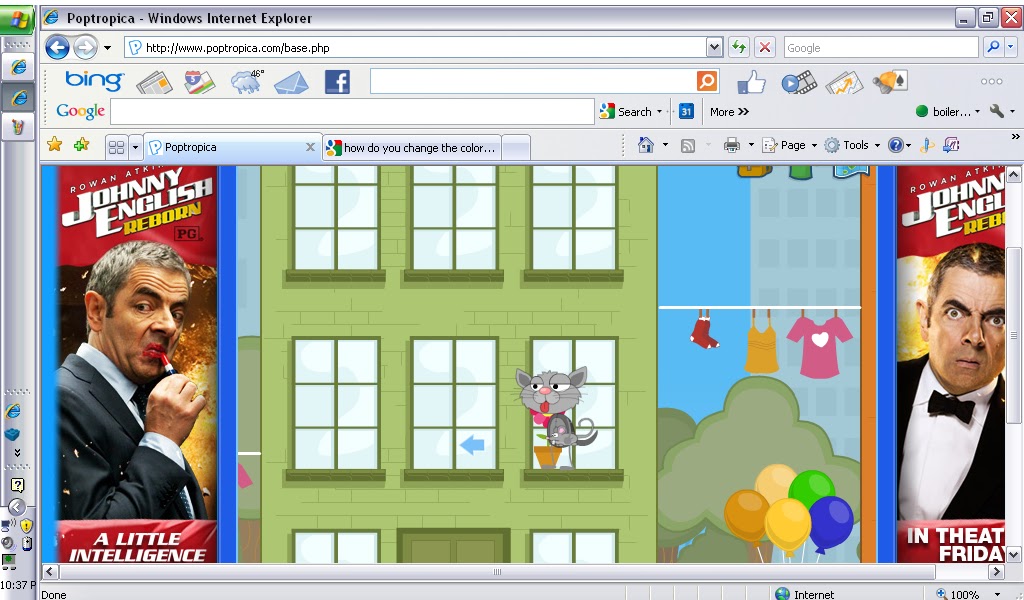Screen dimensions: 1024x600
Task: Refresh the page with the green arrows icon
Action: 739,48
